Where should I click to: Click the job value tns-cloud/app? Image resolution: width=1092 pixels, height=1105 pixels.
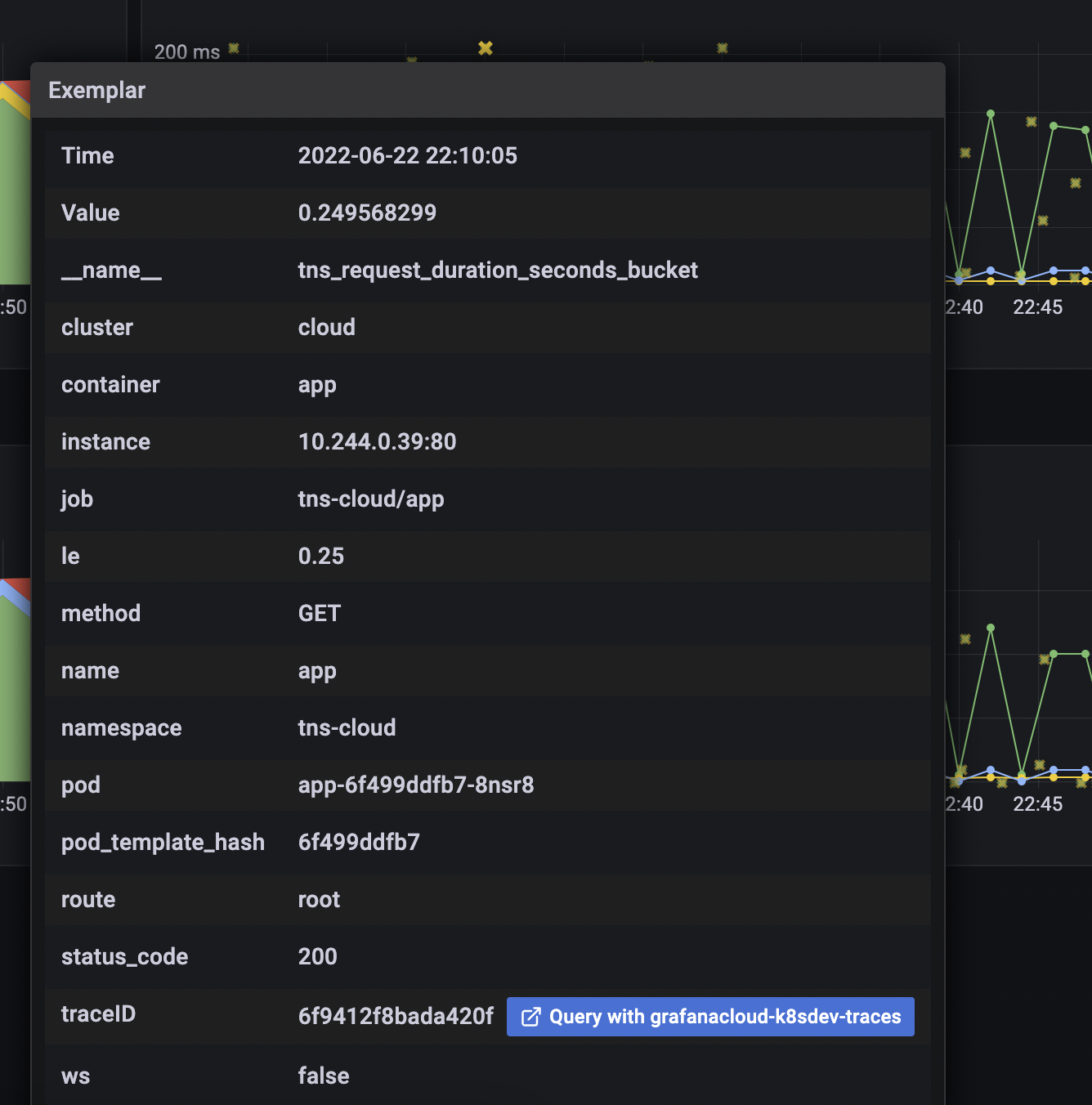(371, 499)
